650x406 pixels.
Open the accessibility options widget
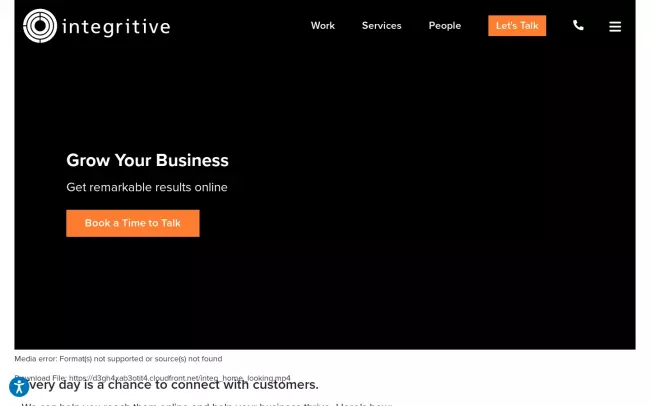19,387
